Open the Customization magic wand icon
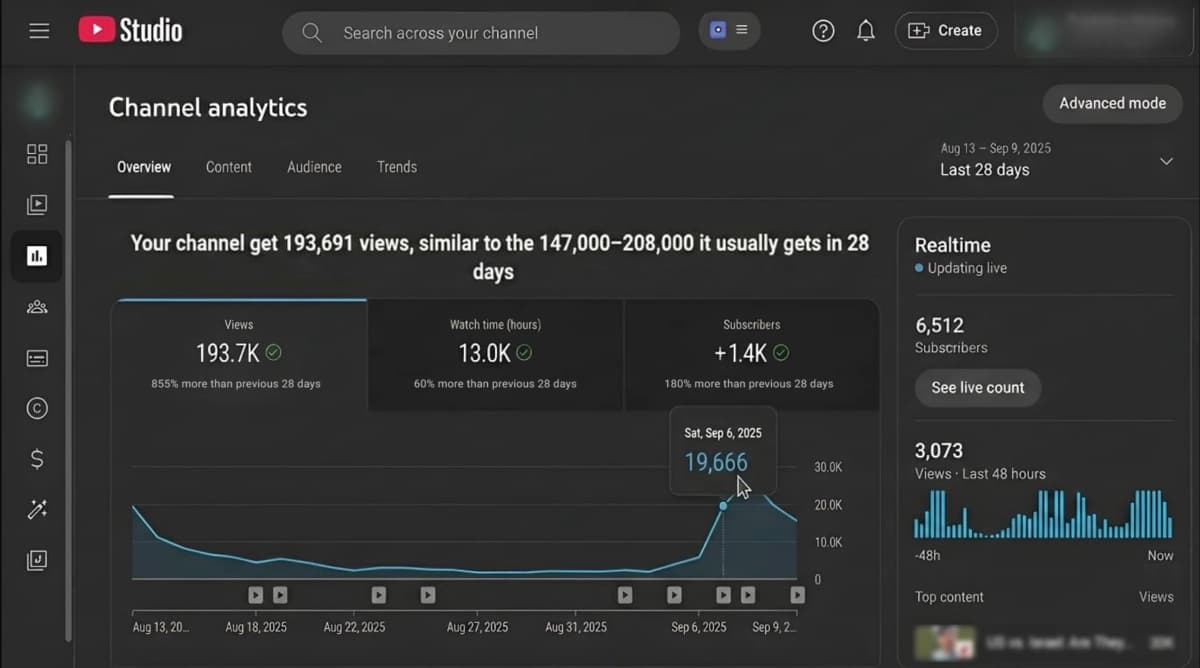The image size is (1200, 668). (x=37, y=510)
